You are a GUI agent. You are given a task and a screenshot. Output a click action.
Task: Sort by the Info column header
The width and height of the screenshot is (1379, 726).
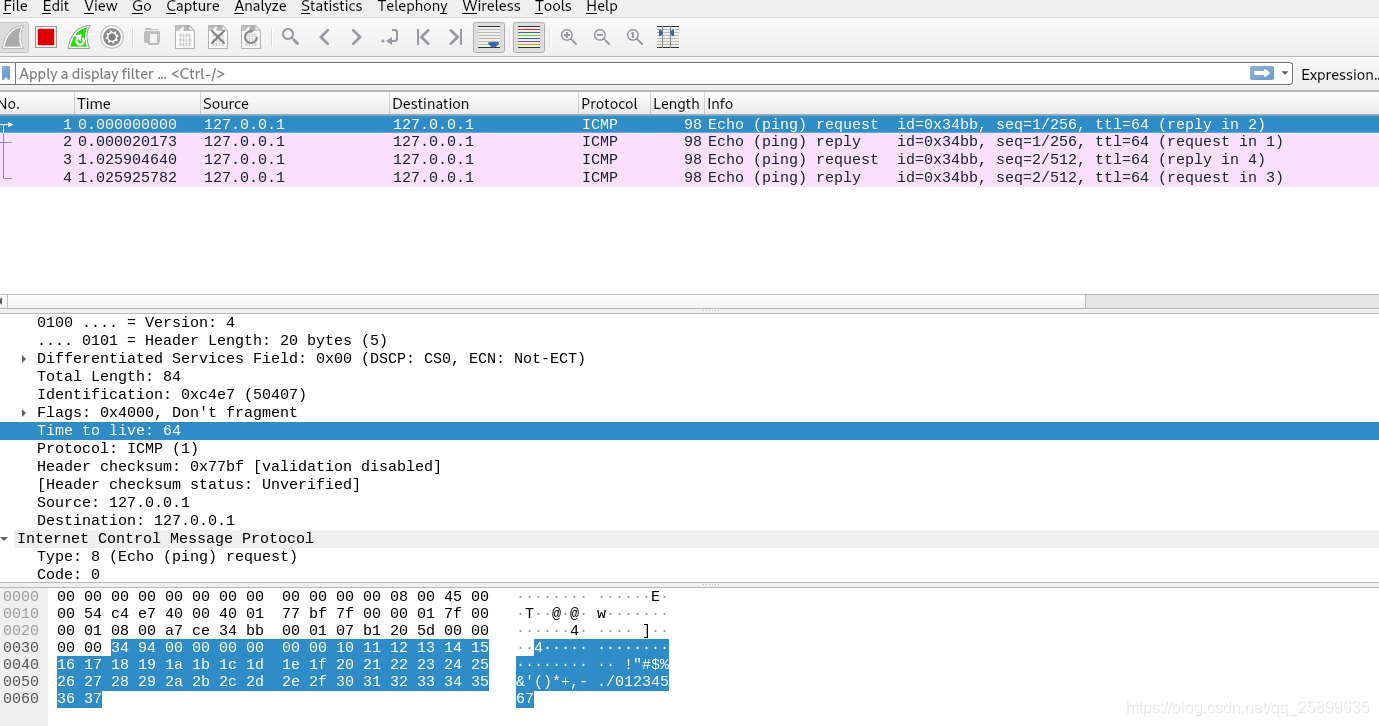point(1042,104)
